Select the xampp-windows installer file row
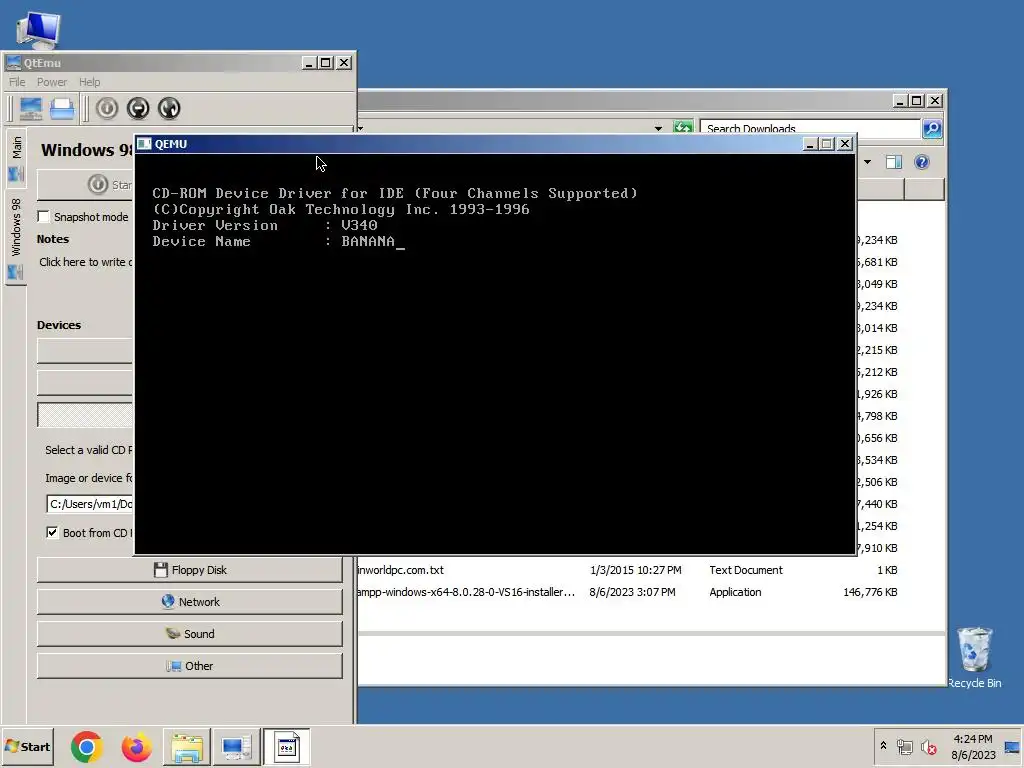This screenshot has width=1024, height=768. click(x=628, y=592)
